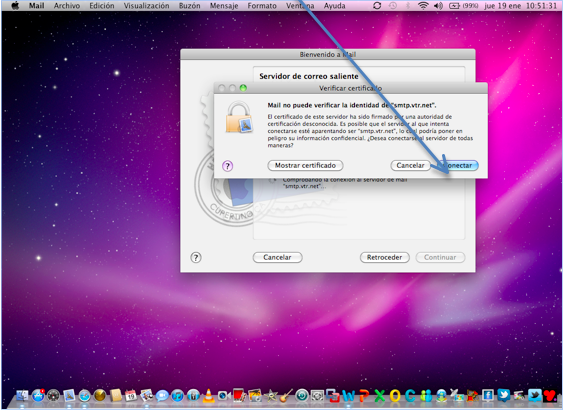The height and width of the screenshot is (410, 563).
Task: Click the date and time in menu bar
Action: (520, 6)
